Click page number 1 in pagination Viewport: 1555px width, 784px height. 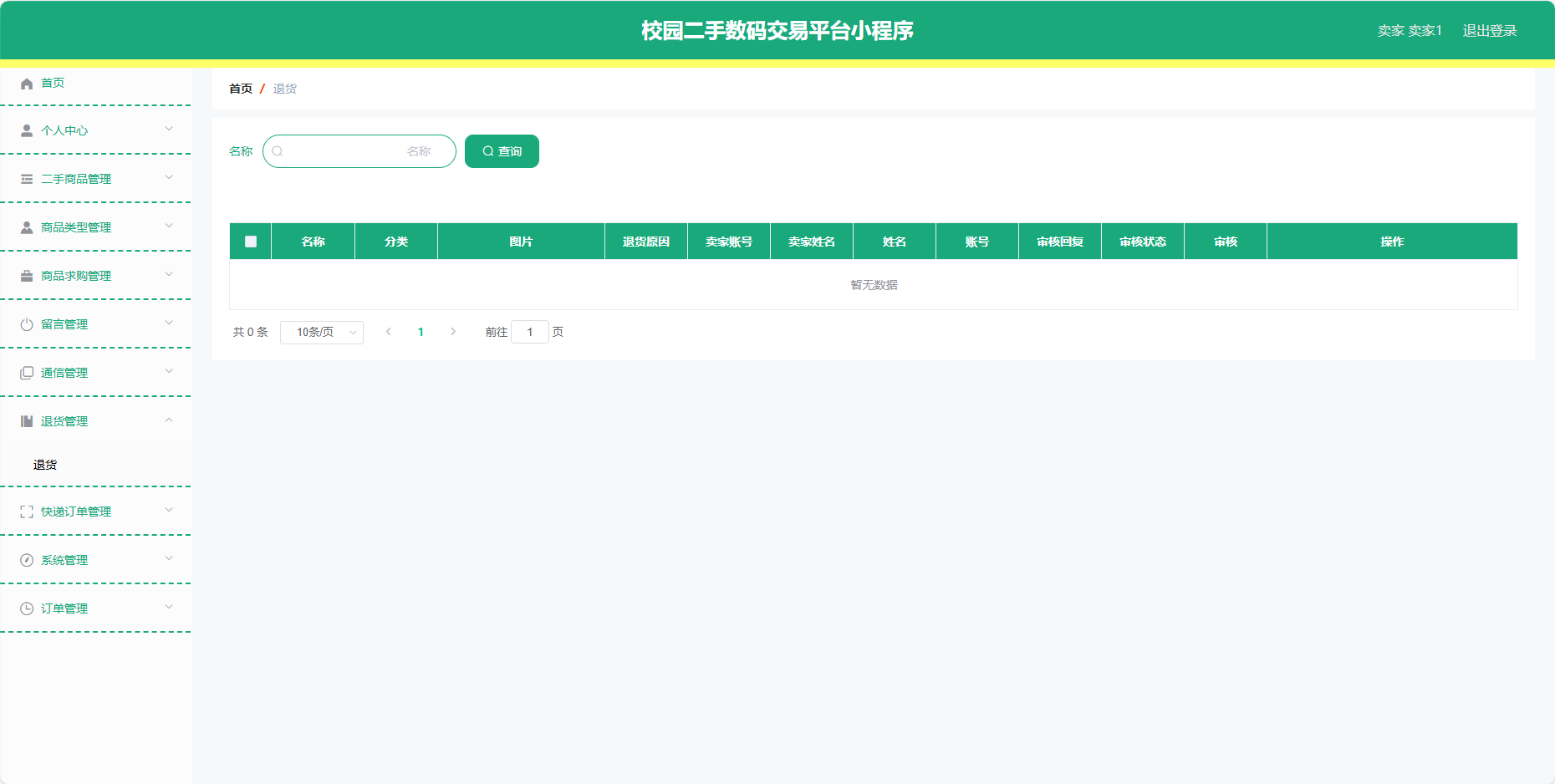[421, 332]
